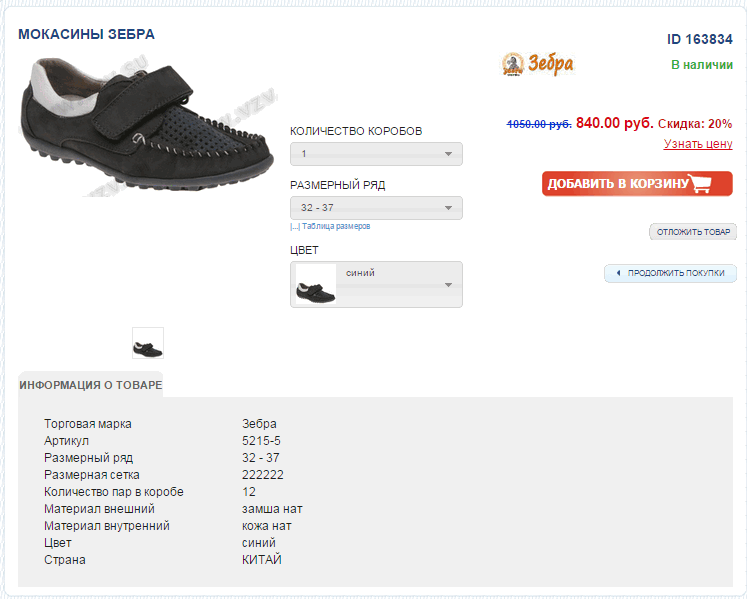Viewport: 747px width, 599px height.
Task: Open the Узнать цену link
Action: 698,144
